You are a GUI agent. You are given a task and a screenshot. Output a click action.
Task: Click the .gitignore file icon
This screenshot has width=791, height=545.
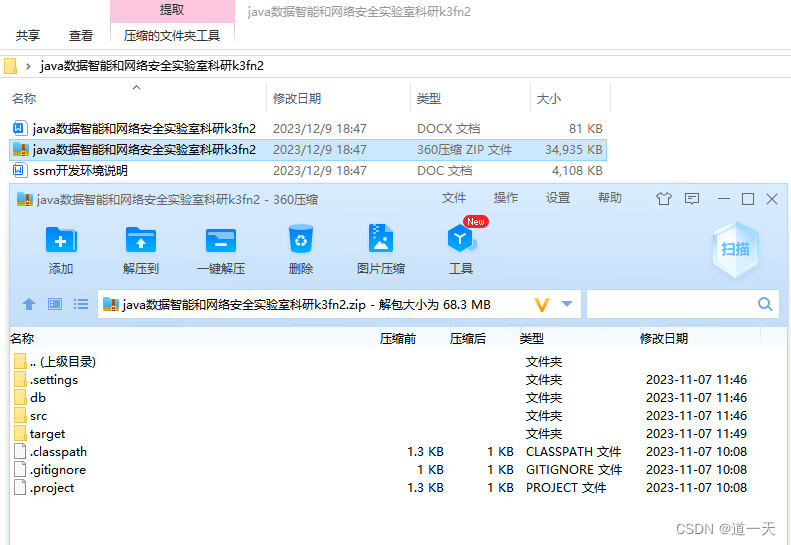[20, 470]
